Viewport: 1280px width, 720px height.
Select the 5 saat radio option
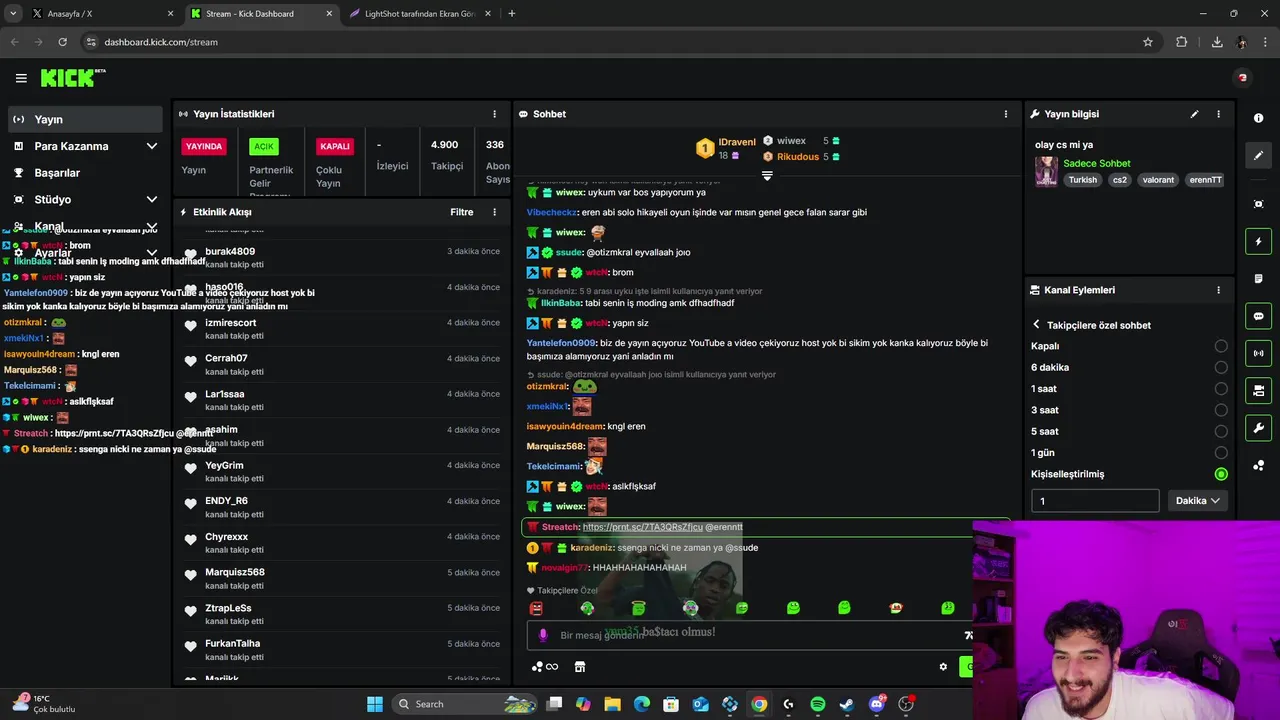[1221, 431]
